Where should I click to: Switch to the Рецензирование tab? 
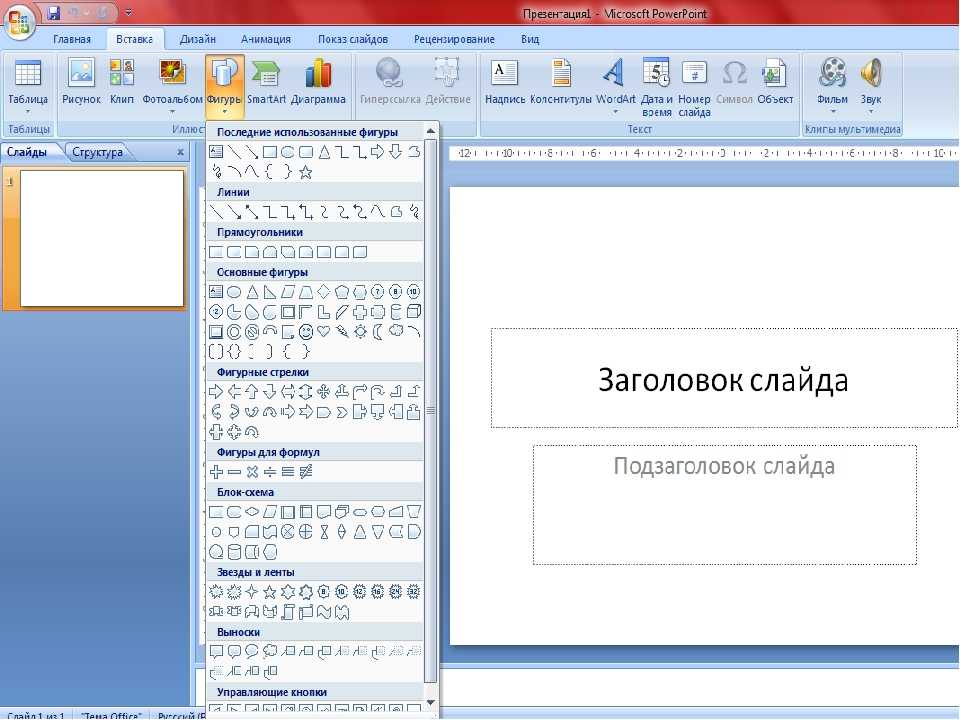pos(454,39)
